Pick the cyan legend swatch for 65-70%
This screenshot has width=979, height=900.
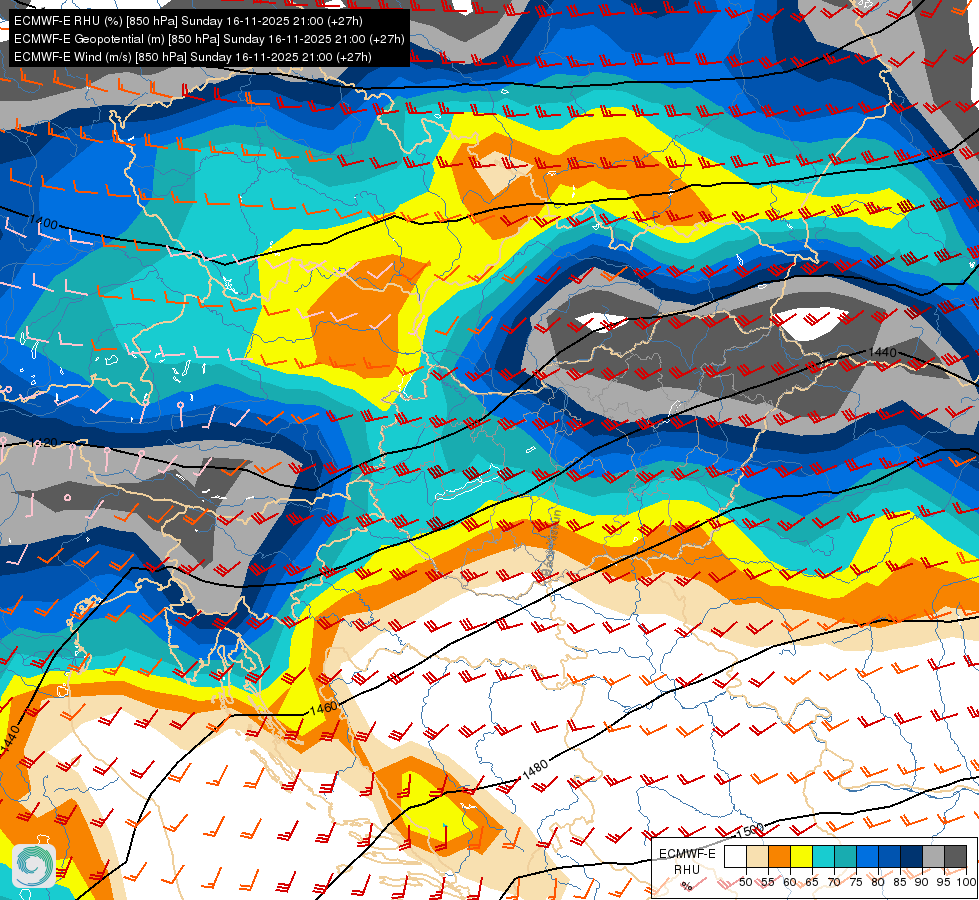[x=824, y=856]
